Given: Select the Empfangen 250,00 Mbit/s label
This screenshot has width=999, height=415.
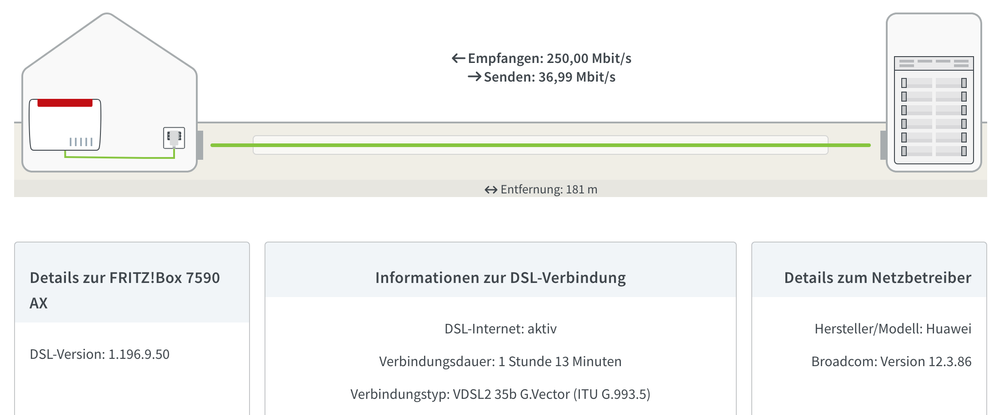Looking at the screenshot, I should [549, 59].
